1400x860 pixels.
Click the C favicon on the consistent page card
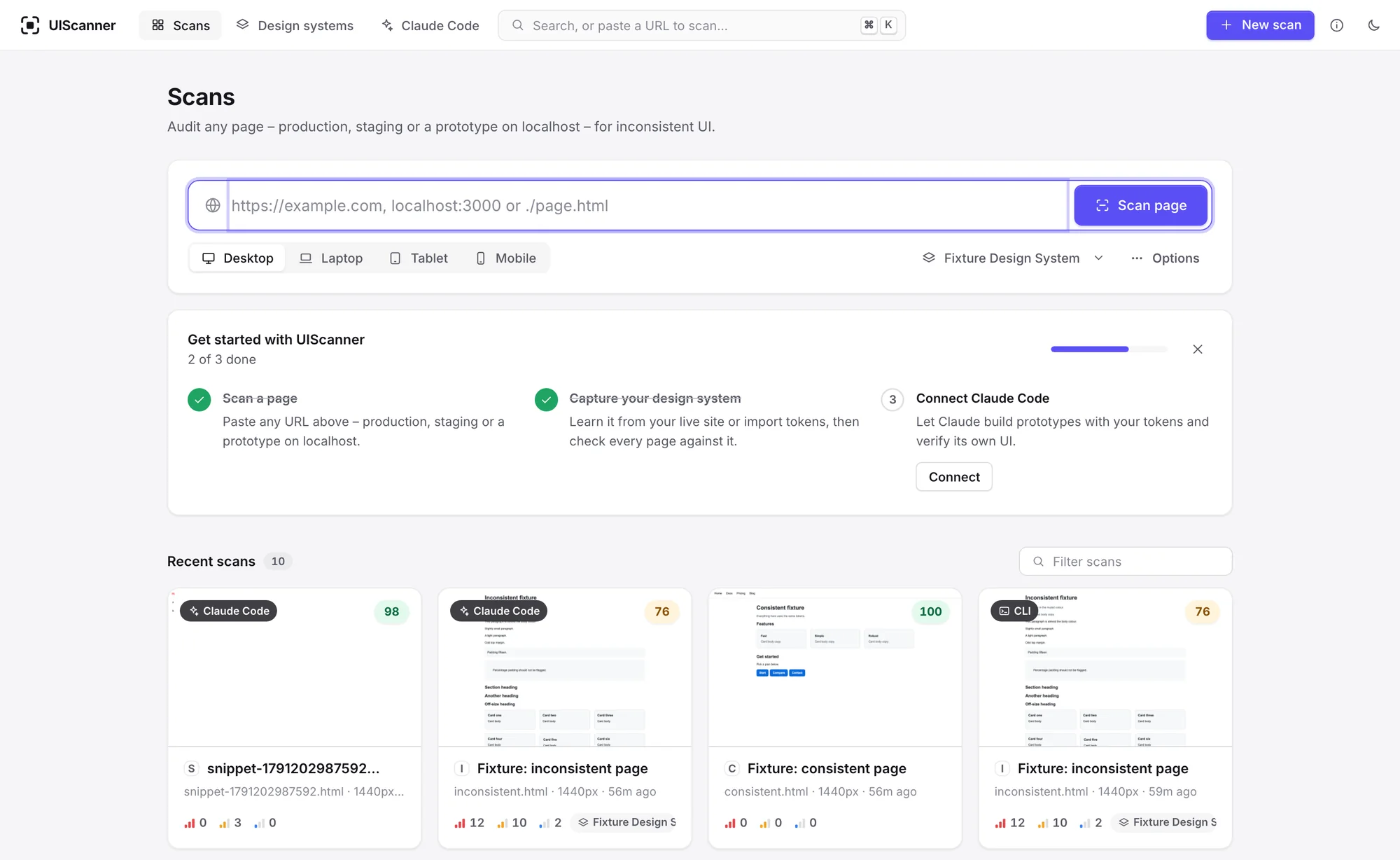[731, 768]
